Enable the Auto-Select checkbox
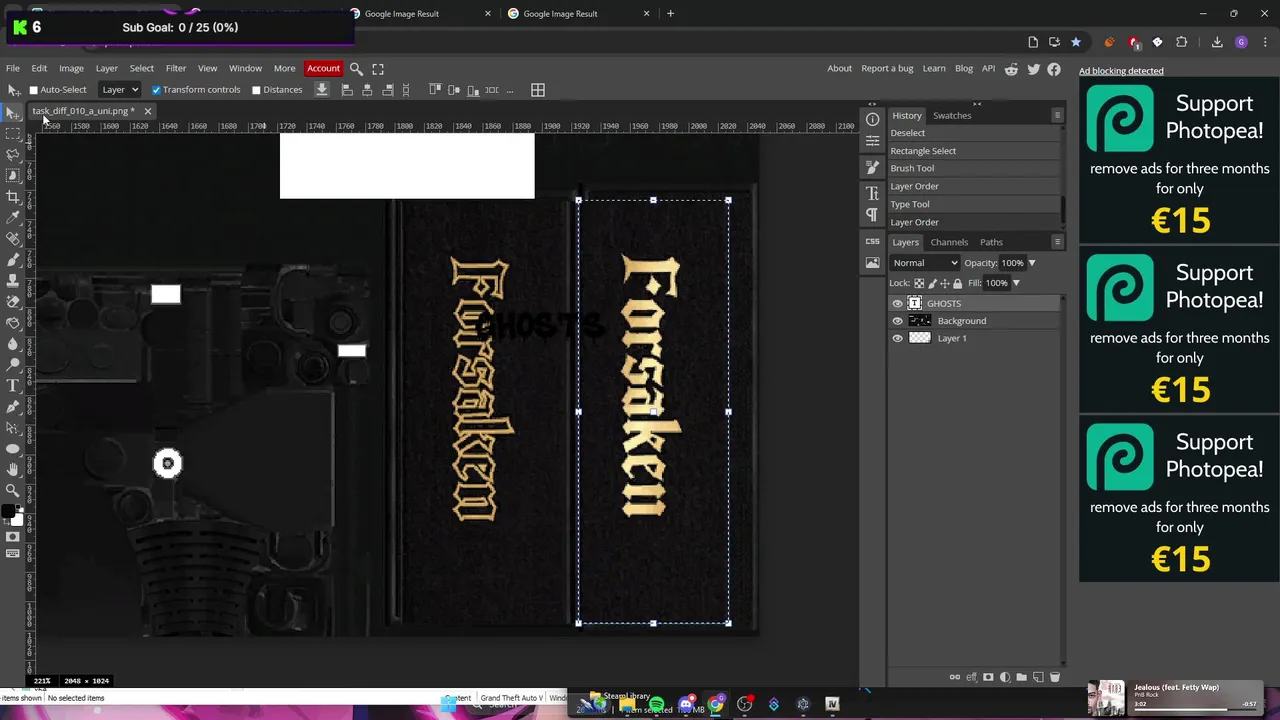 tap(34, 90)
